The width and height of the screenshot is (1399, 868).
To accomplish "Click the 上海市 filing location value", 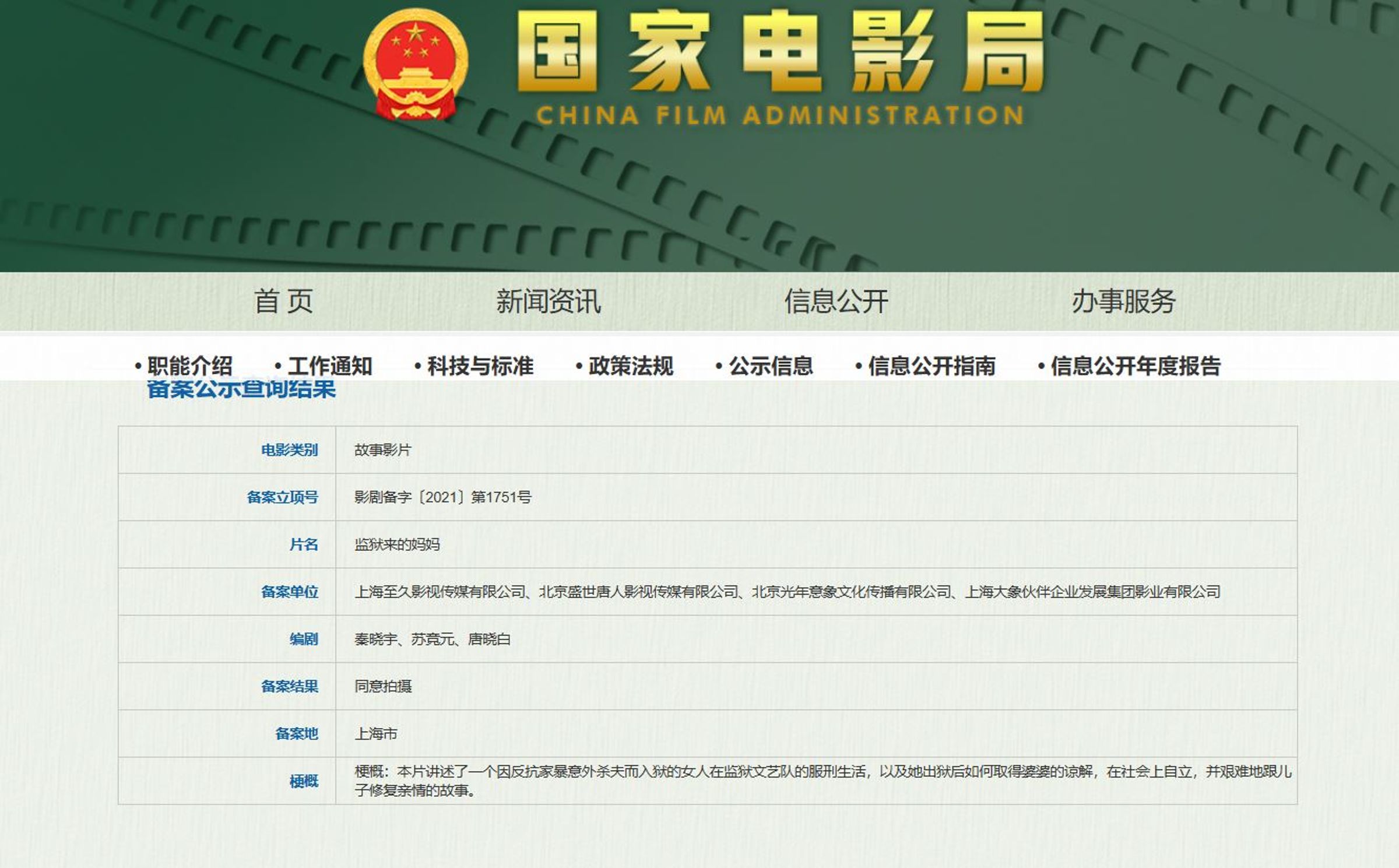I will tap(376, 733).
